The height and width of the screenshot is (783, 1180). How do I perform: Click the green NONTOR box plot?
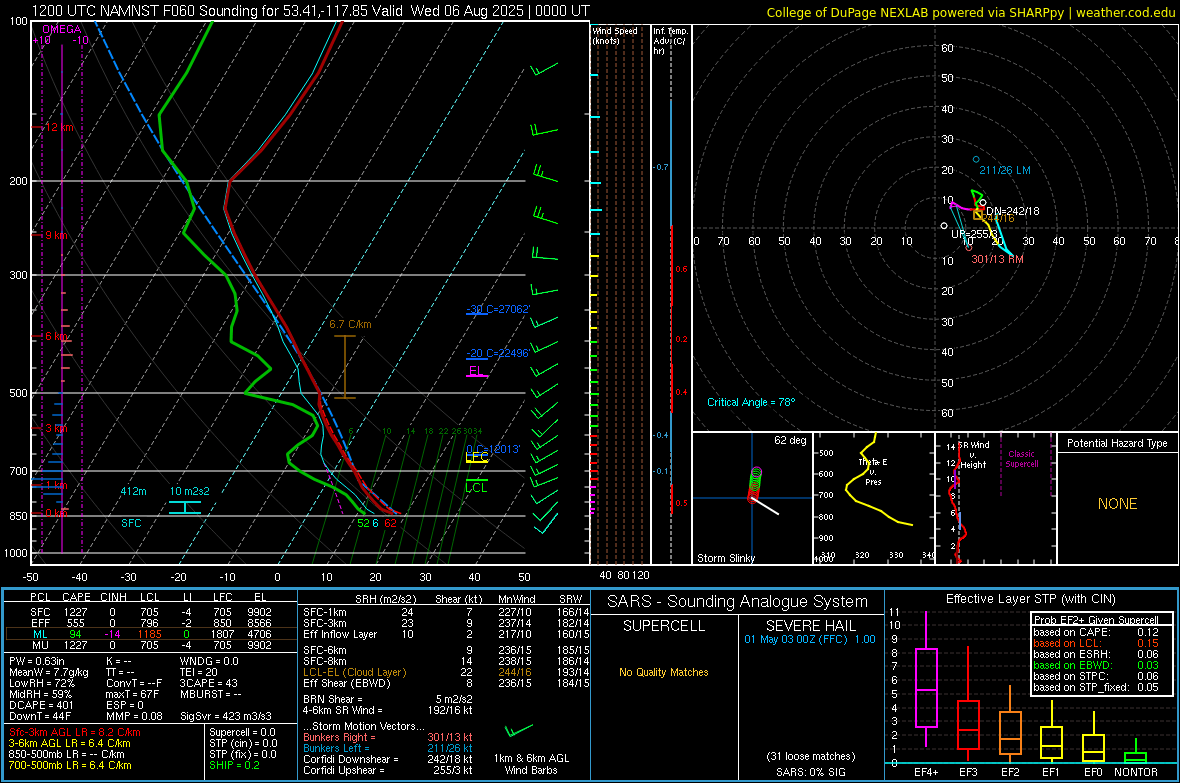coord(1136,753)
